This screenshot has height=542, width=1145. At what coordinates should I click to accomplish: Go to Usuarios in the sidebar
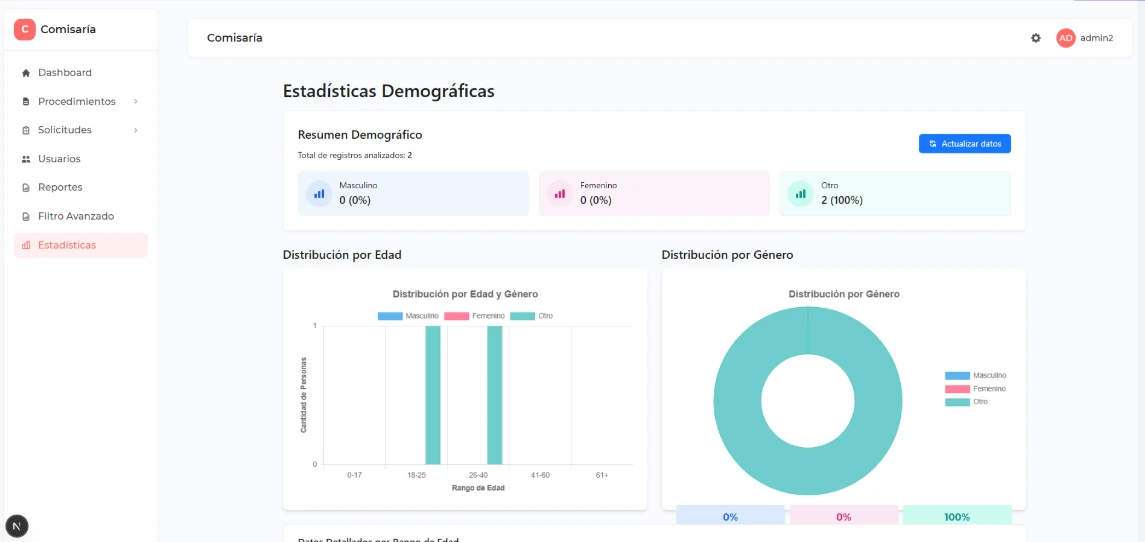(59, 159)
